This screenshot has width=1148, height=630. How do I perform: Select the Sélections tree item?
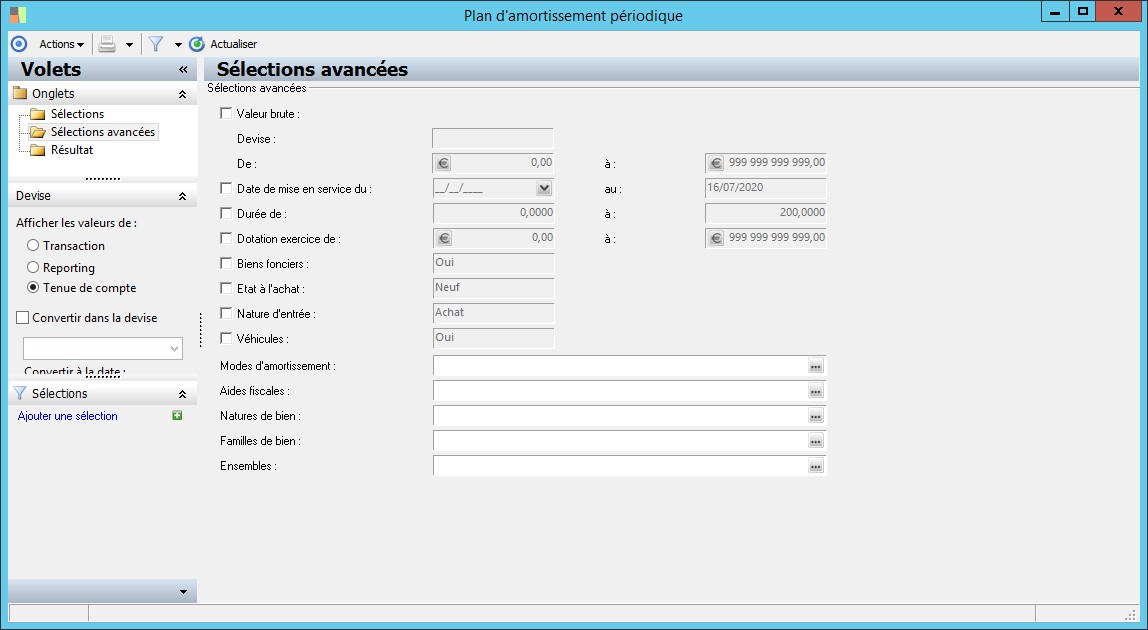tap(77, 114)
